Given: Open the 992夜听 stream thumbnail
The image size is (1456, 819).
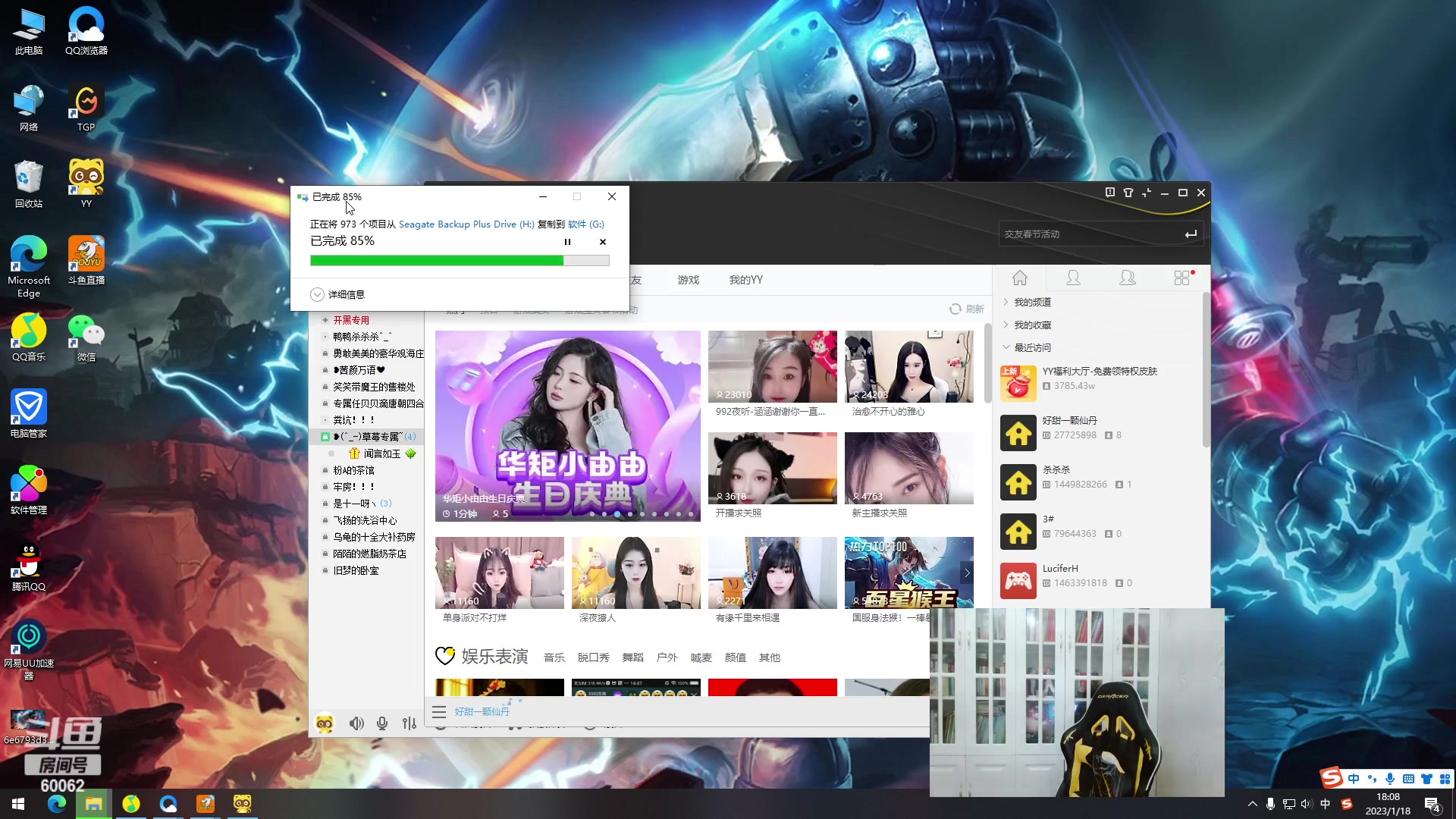Looking at the screenshot, I should coord(773,366).
